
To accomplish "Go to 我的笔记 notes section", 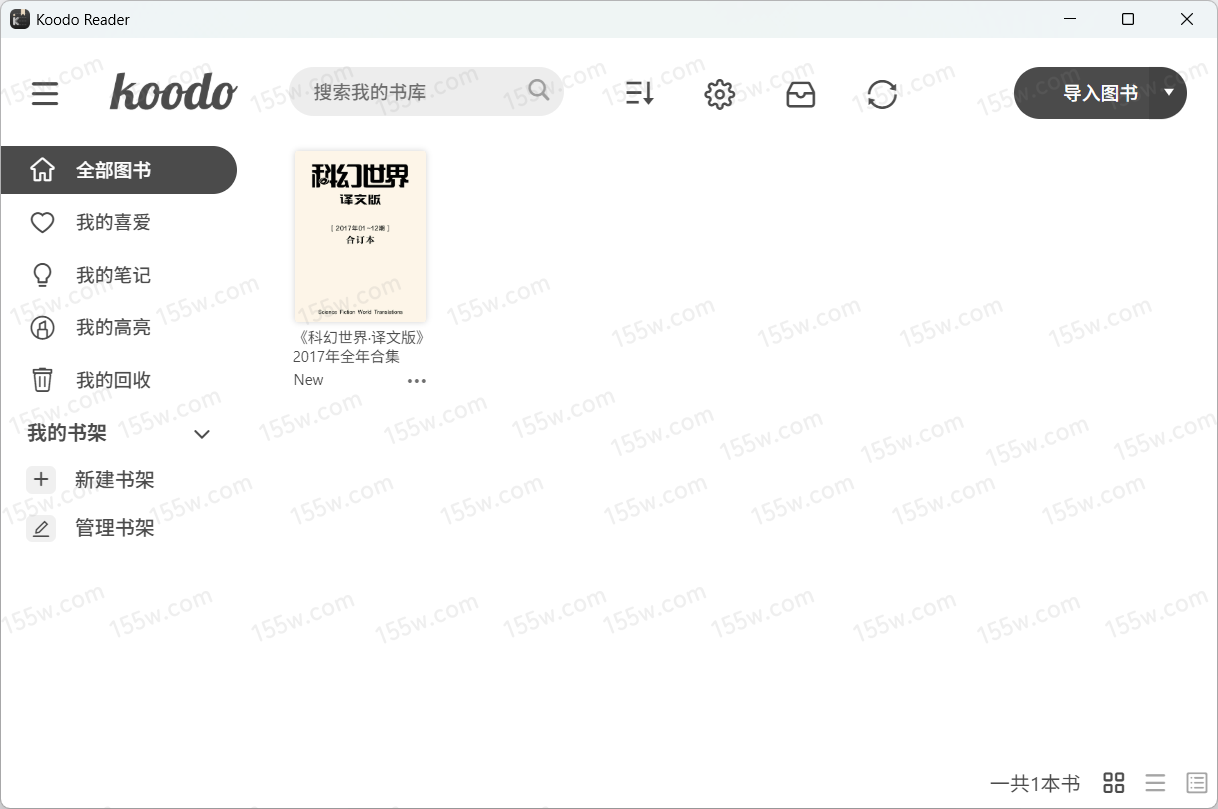I will tap(113, 275).
